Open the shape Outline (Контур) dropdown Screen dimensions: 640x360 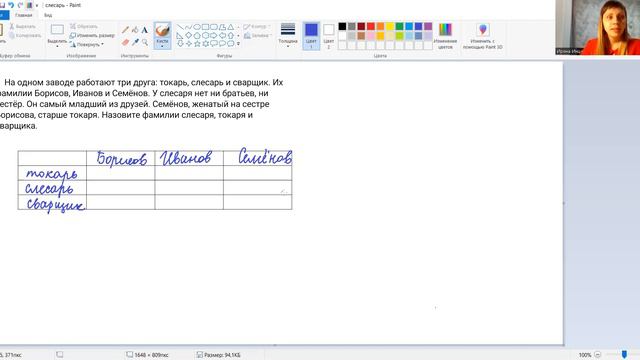click(257, 27)
